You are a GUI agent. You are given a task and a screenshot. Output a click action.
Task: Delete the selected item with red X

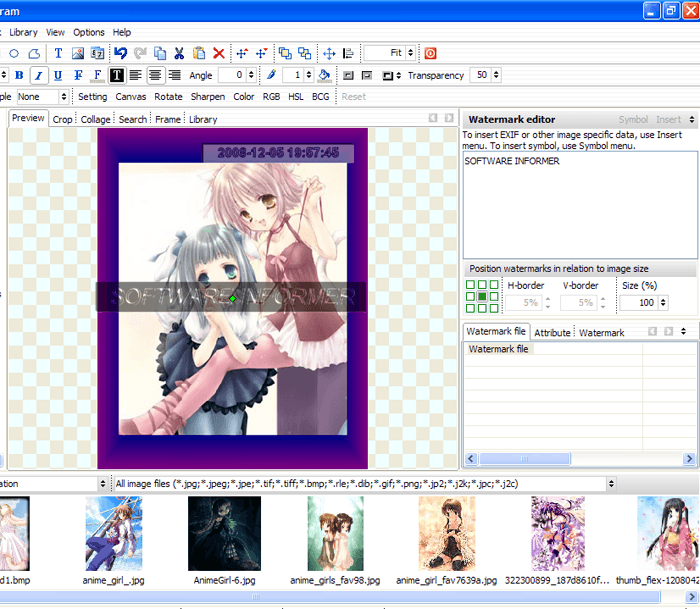tap(219, 54)
